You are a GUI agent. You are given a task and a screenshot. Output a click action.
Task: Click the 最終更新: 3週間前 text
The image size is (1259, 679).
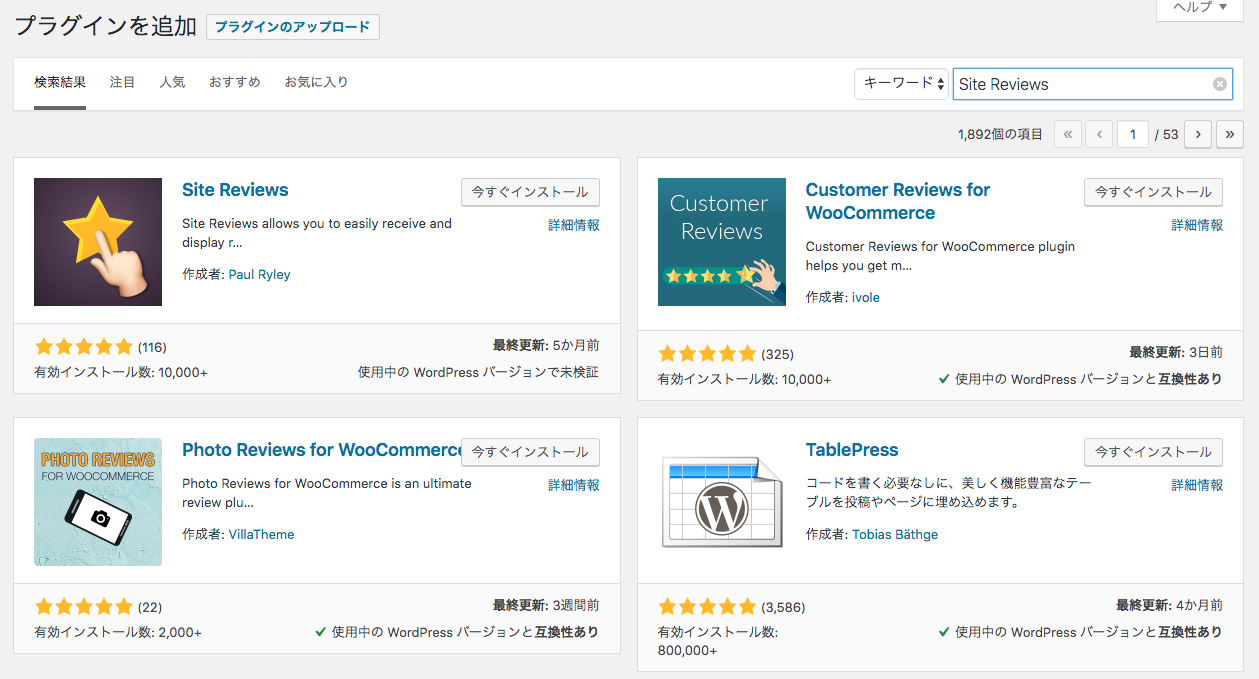pyautogui.click(x=546, y=605)
